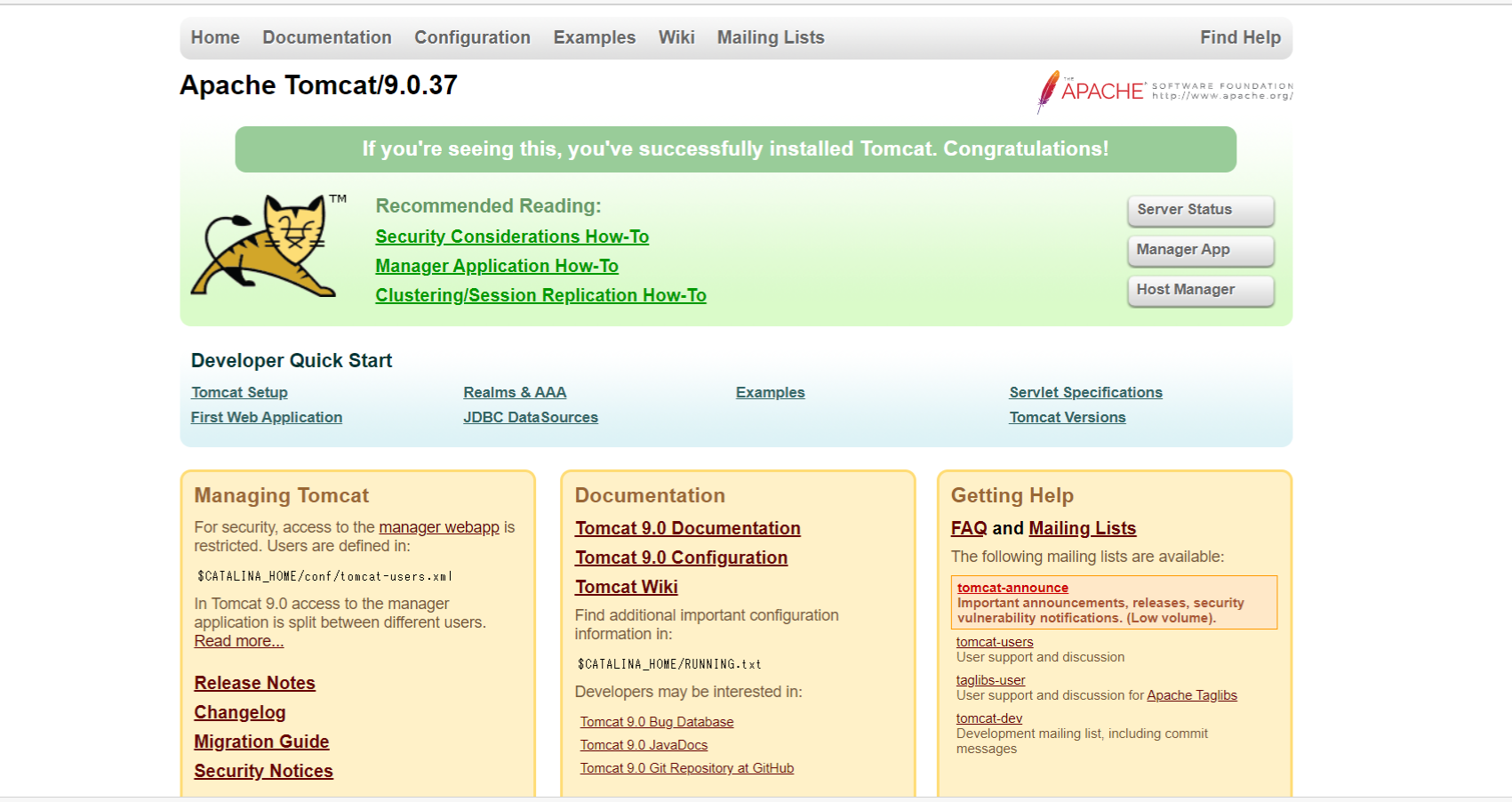Click the $CATALINA_HOME/conf/tomcat-users.xml path text
The width and height of the screenshot is (1512, 802).
tap(324, 576)
